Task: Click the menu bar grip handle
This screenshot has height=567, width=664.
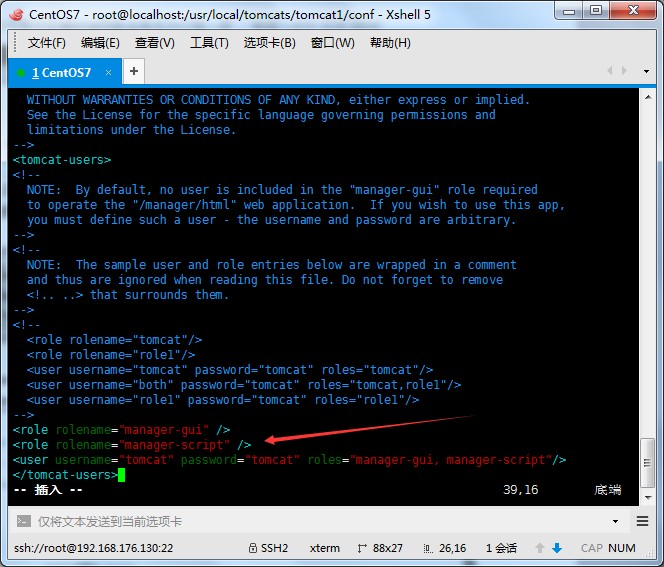Action: click(15, 43)
